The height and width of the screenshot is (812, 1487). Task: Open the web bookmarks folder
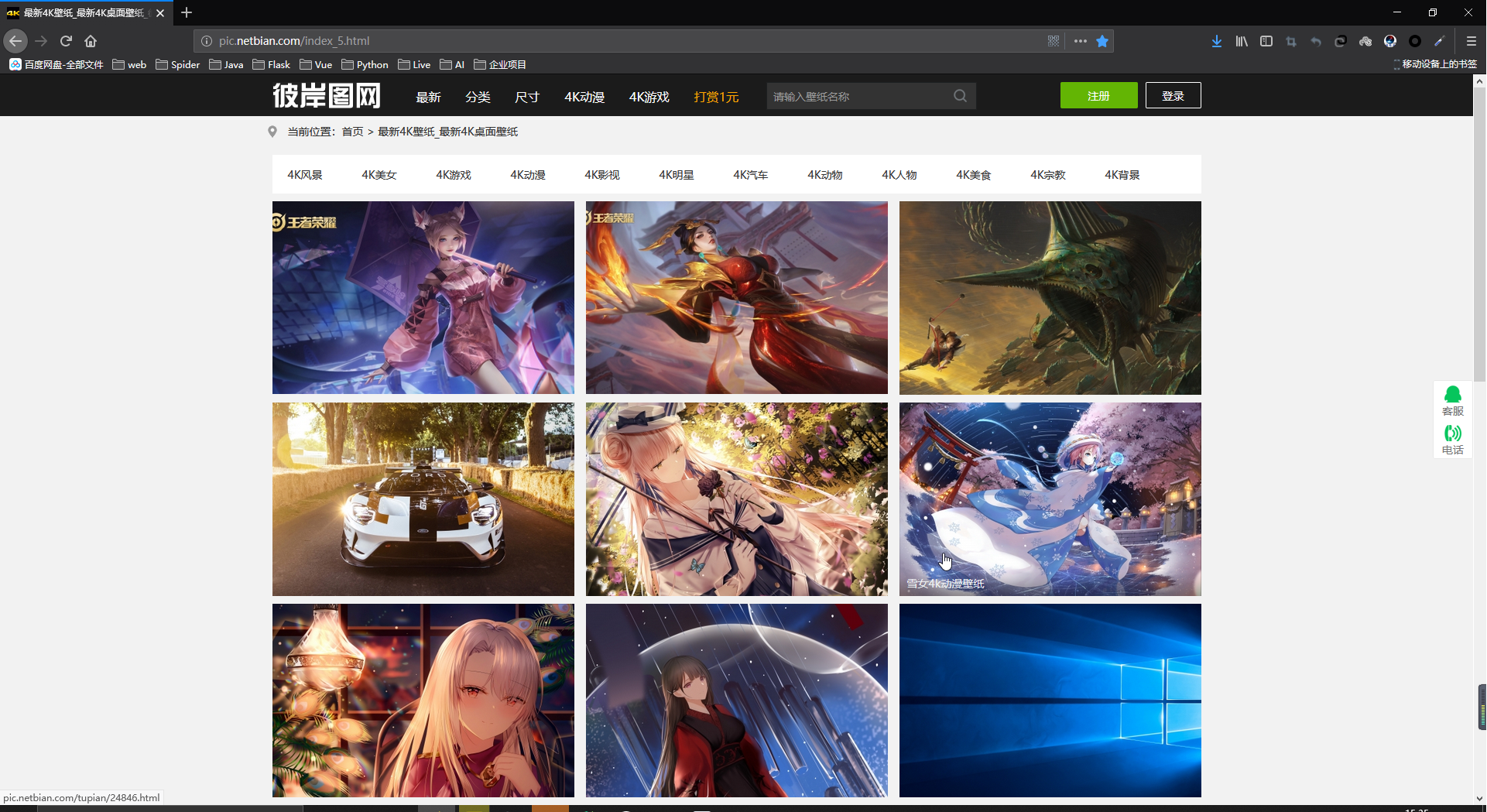tap(129, 64)
